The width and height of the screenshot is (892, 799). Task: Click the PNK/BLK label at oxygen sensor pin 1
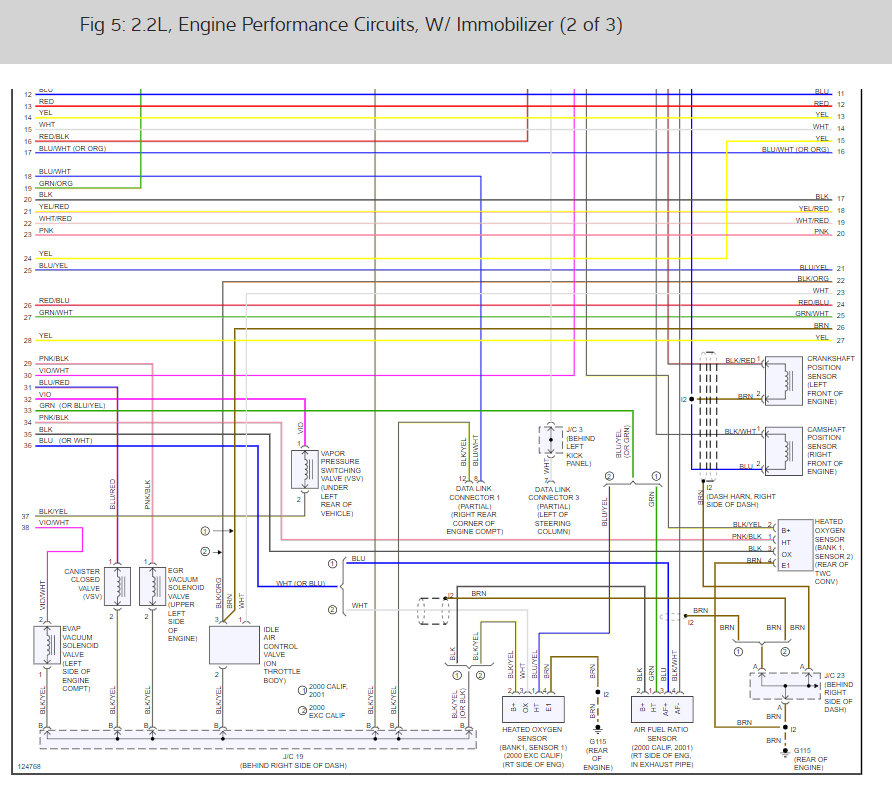pyautogui.click(x=746, y=536)
